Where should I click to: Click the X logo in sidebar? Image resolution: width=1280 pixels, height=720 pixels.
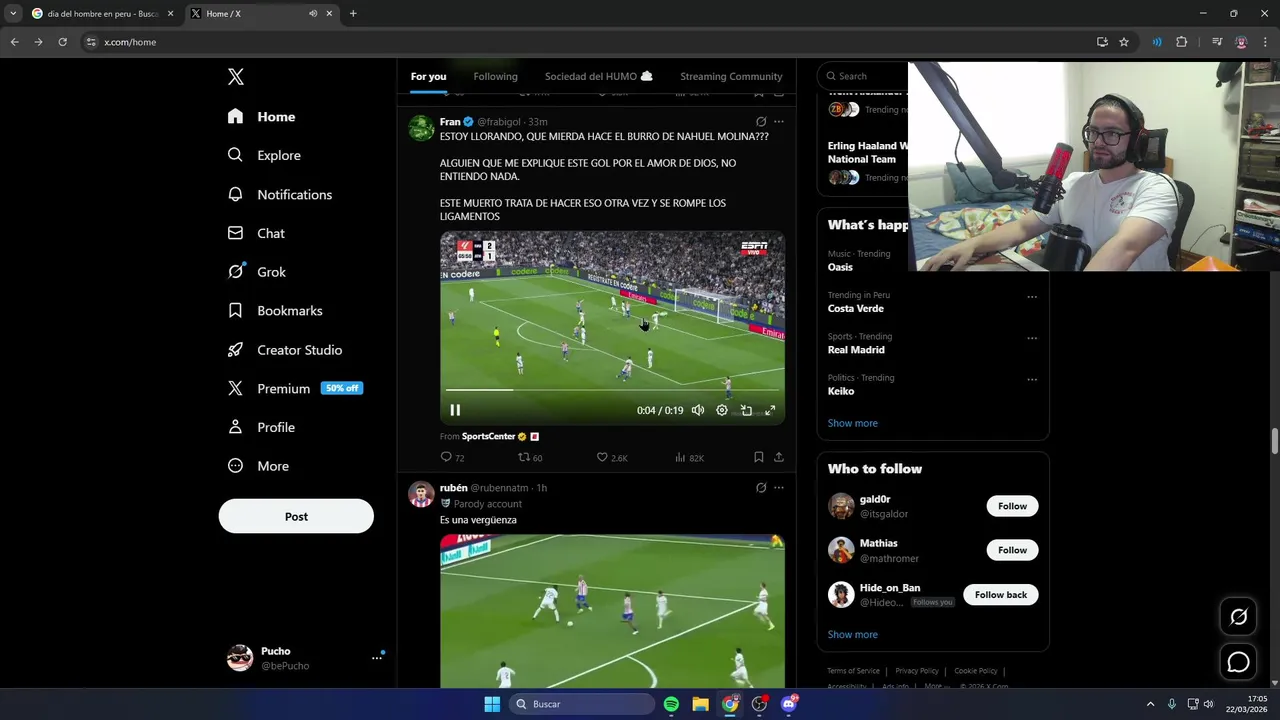235,77
